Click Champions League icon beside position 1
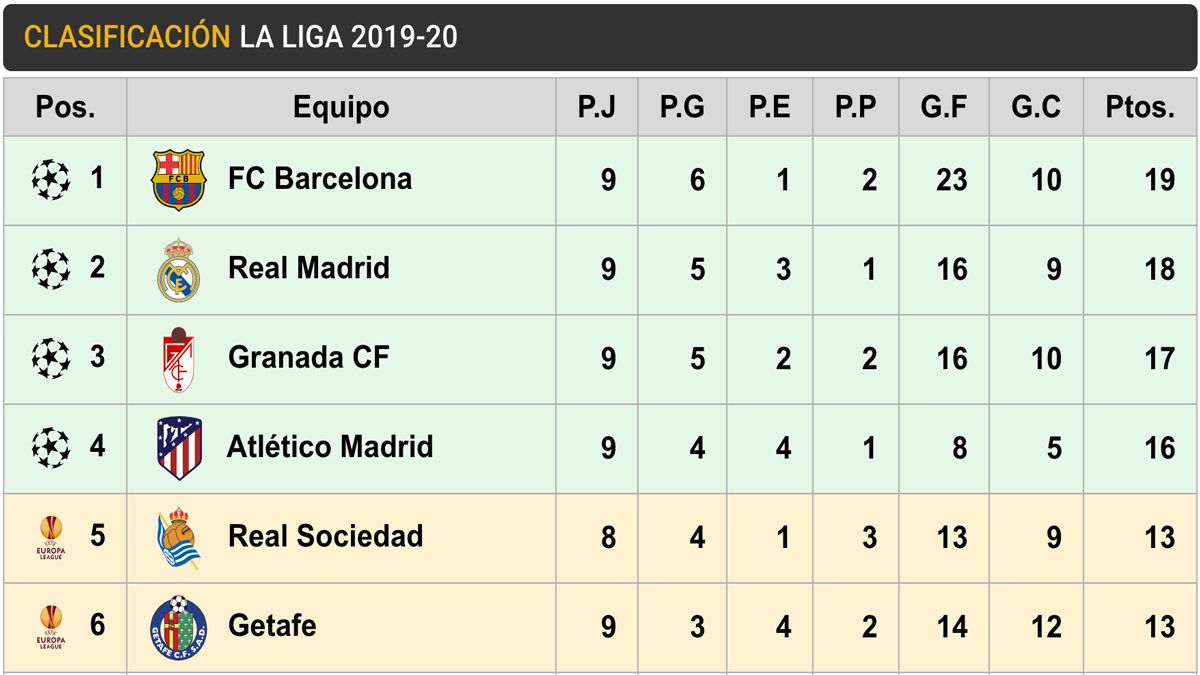The height and width of the screenshot is (675, 1200). pos(51,180)
